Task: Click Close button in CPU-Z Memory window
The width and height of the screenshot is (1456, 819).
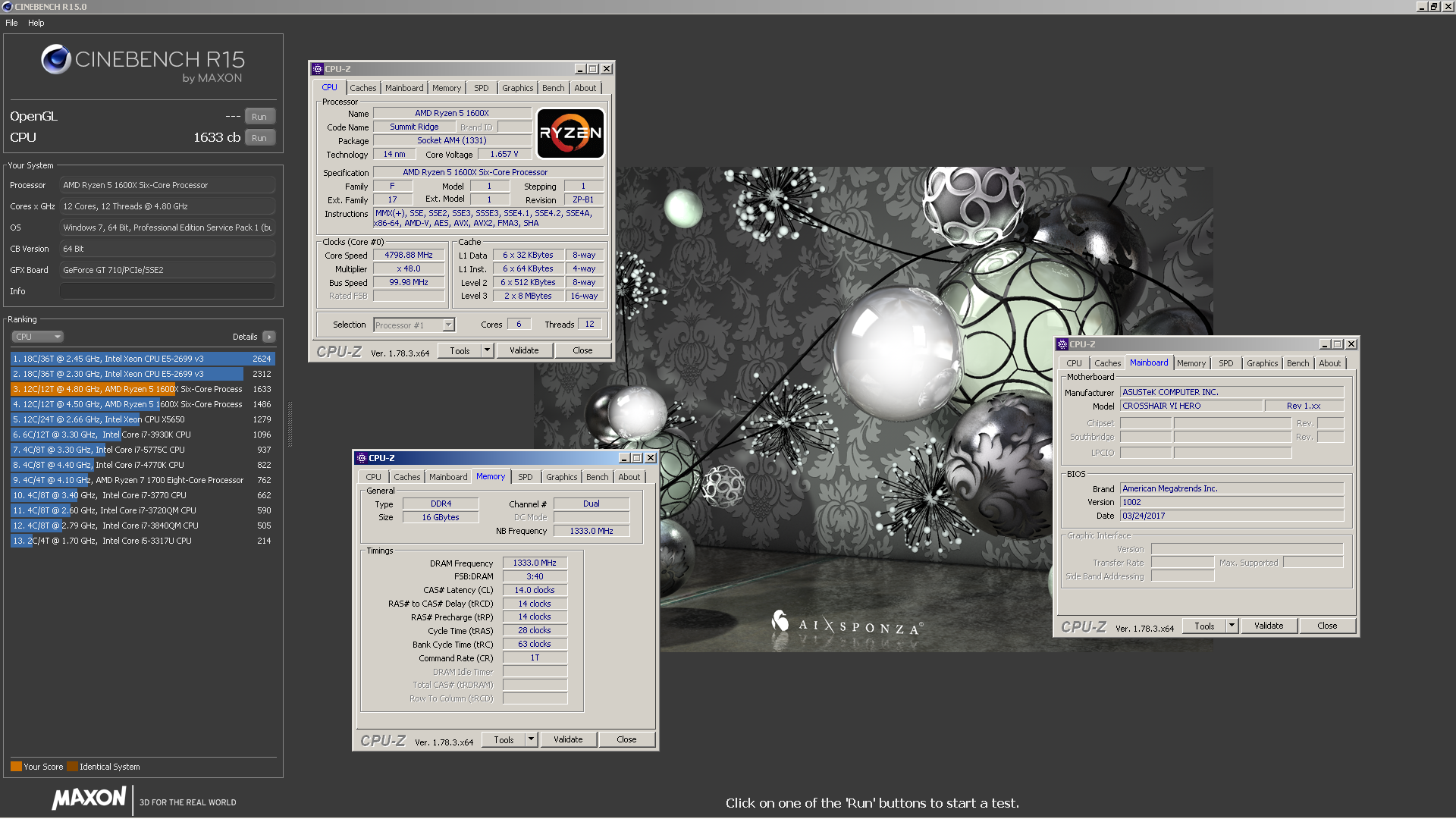Action: click(626, 739)
